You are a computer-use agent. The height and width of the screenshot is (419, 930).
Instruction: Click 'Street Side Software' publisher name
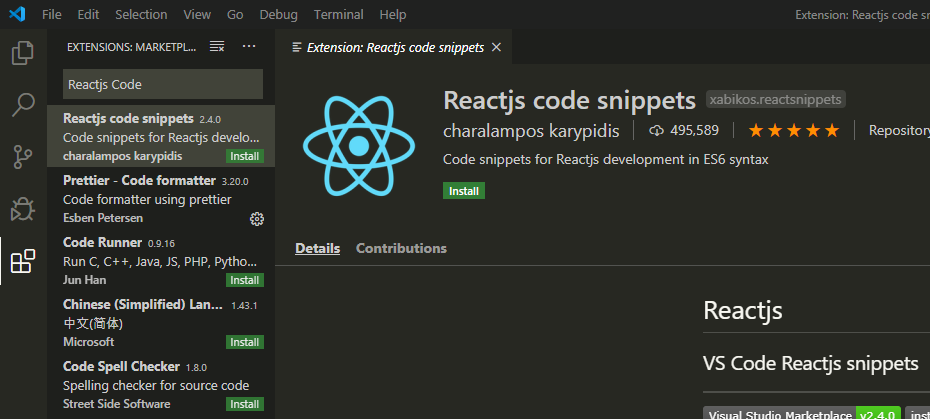(x=116, y=404)
